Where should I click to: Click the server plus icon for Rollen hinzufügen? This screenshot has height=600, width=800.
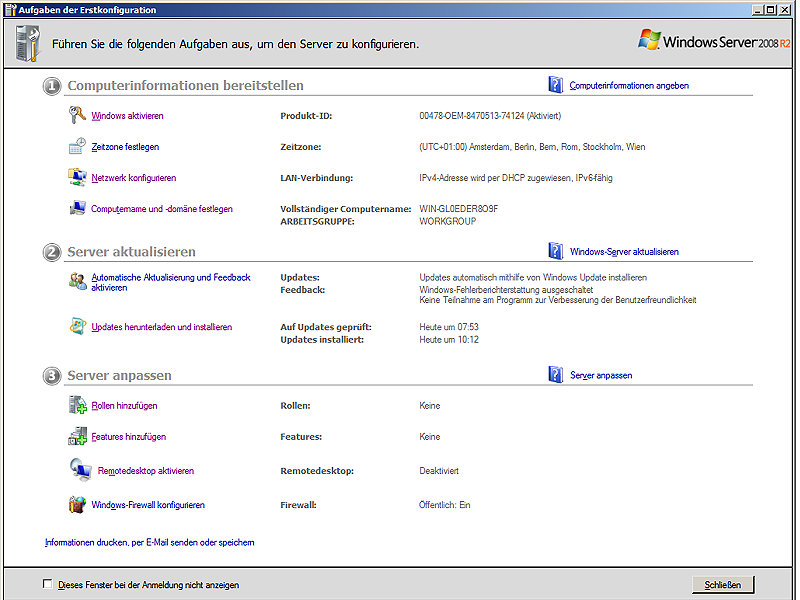point(78,405)
